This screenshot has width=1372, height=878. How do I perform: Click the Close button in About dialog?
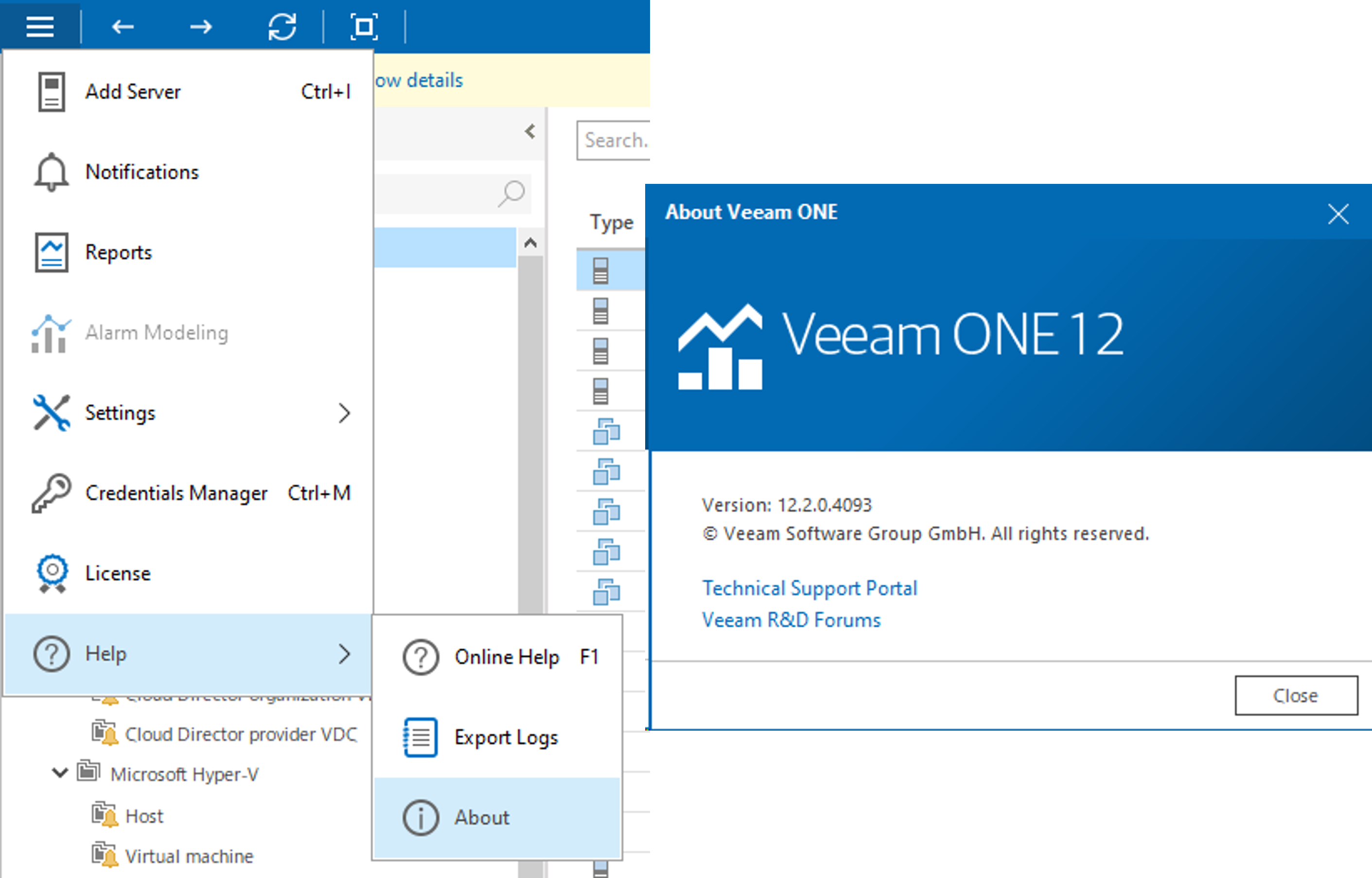(1296, 696)
